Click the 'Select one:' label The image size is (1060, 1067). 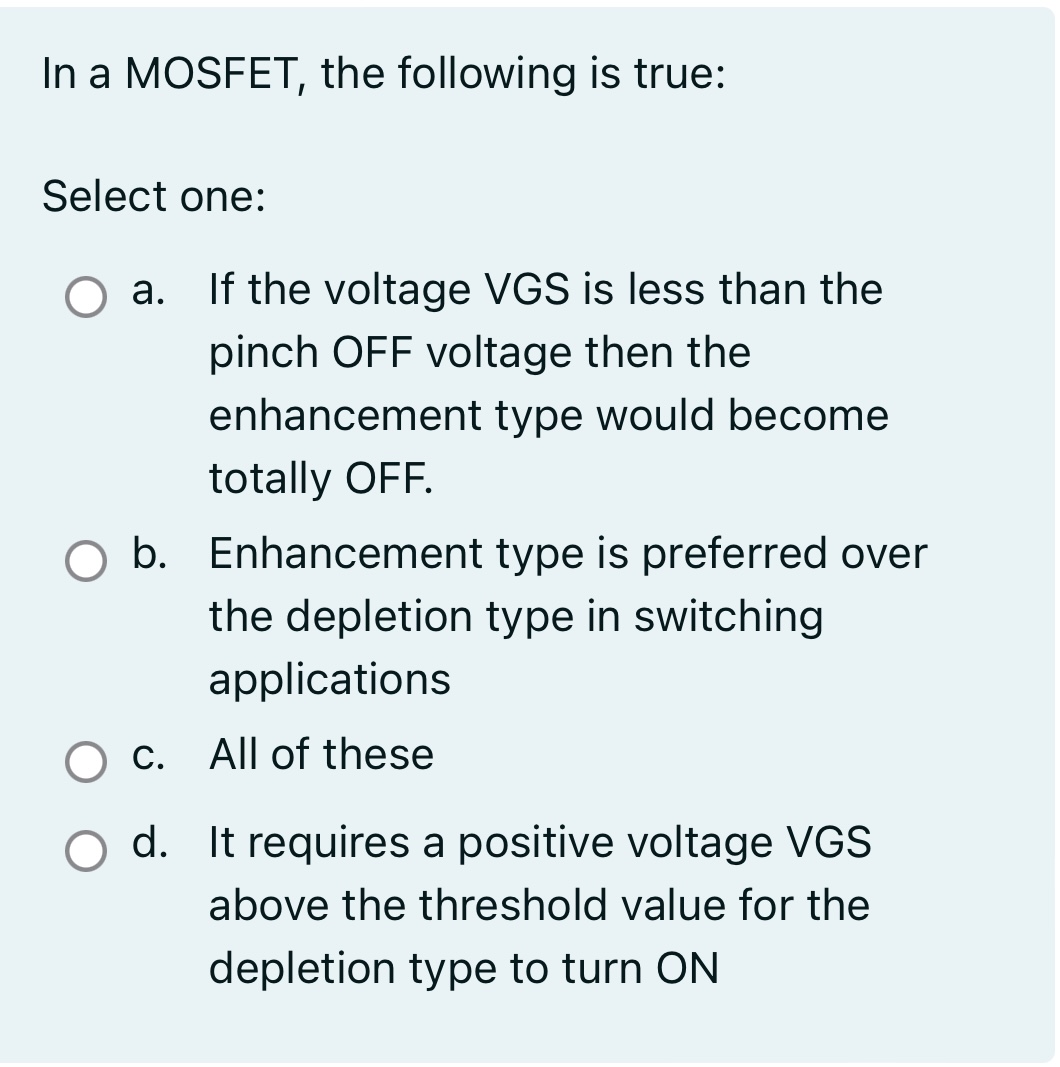[152, 197]
